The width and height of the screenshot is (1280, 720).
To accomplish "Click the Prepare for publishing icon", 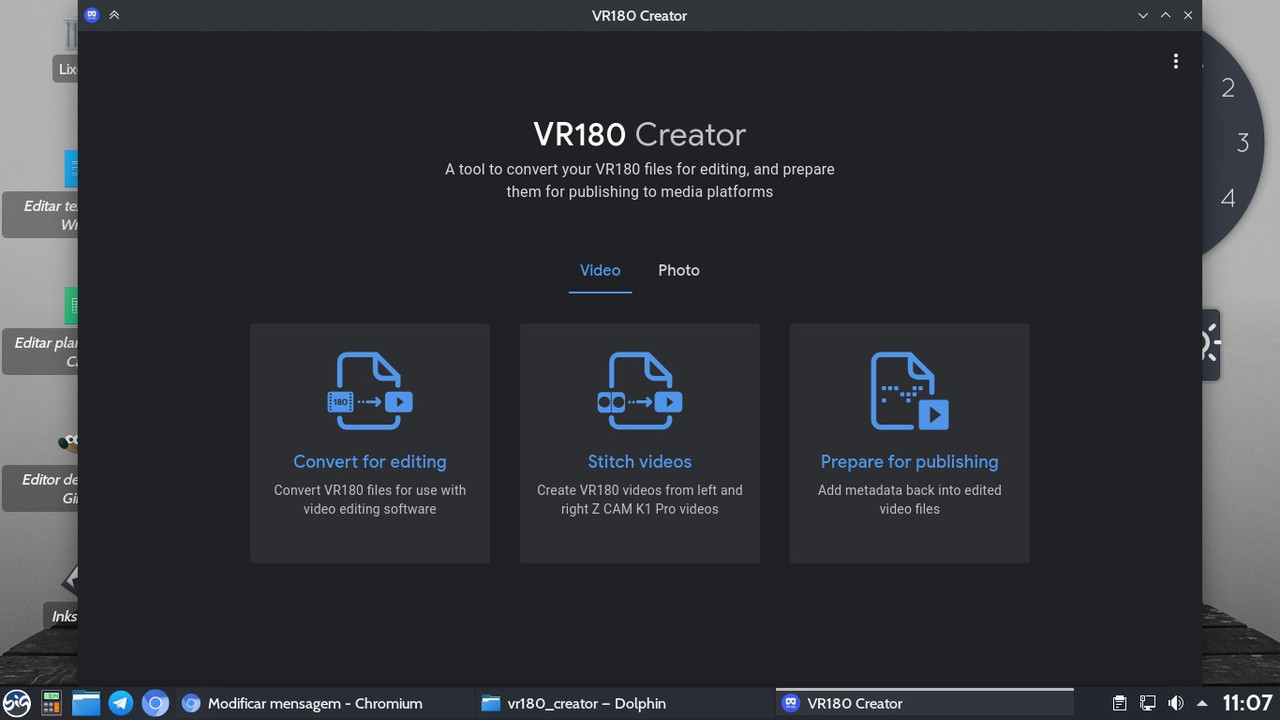I will coord(910,391).
